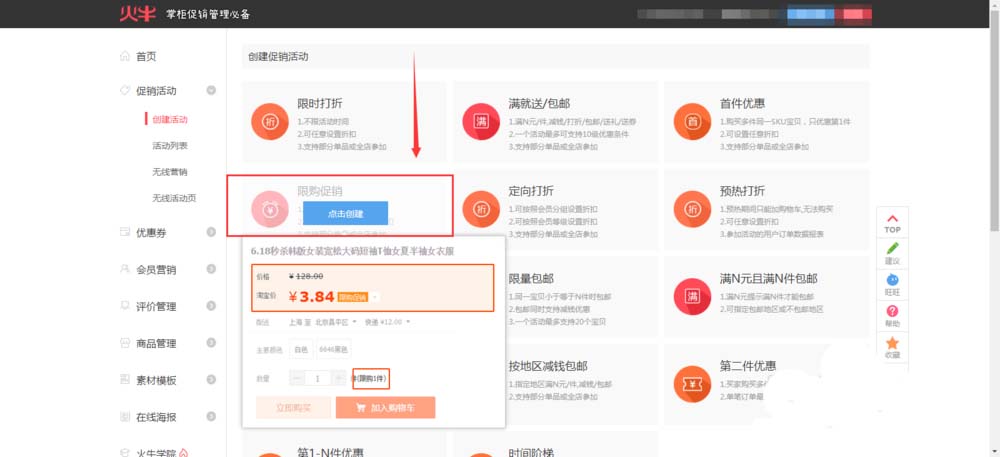The height and width of the screenshot is (457, 1000).
Task: Click the product title 6.18秒杀韩版女装
Action: tap(352, 251)
